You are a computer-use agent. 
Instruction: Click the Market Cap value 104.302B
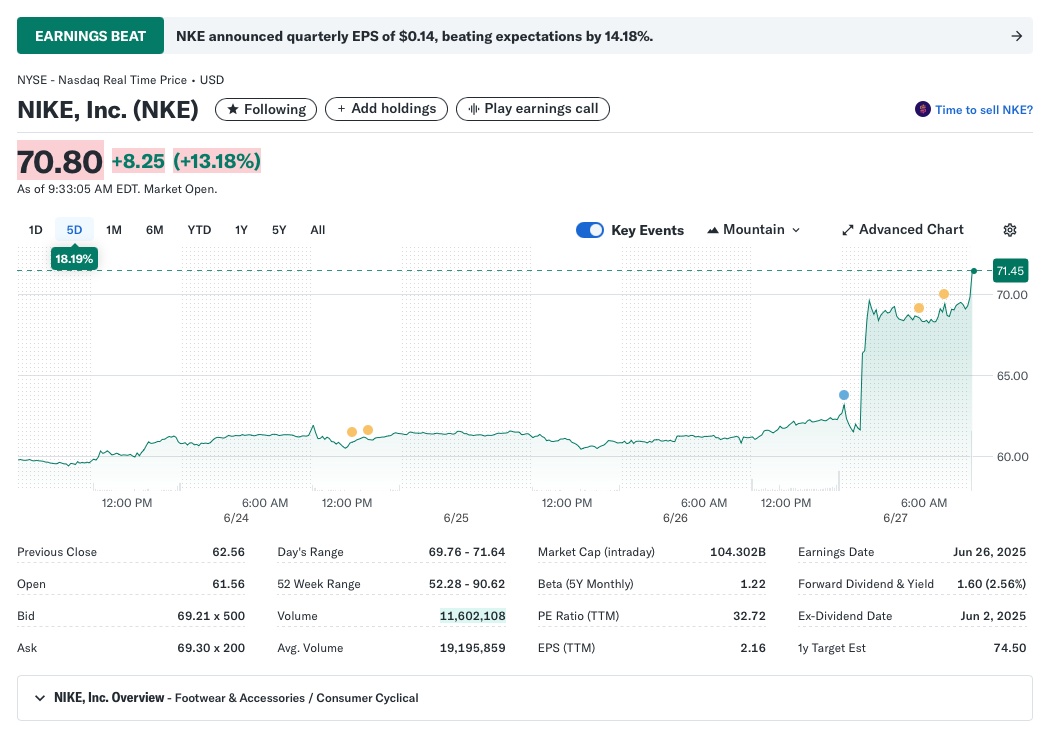tap(737, 552)
